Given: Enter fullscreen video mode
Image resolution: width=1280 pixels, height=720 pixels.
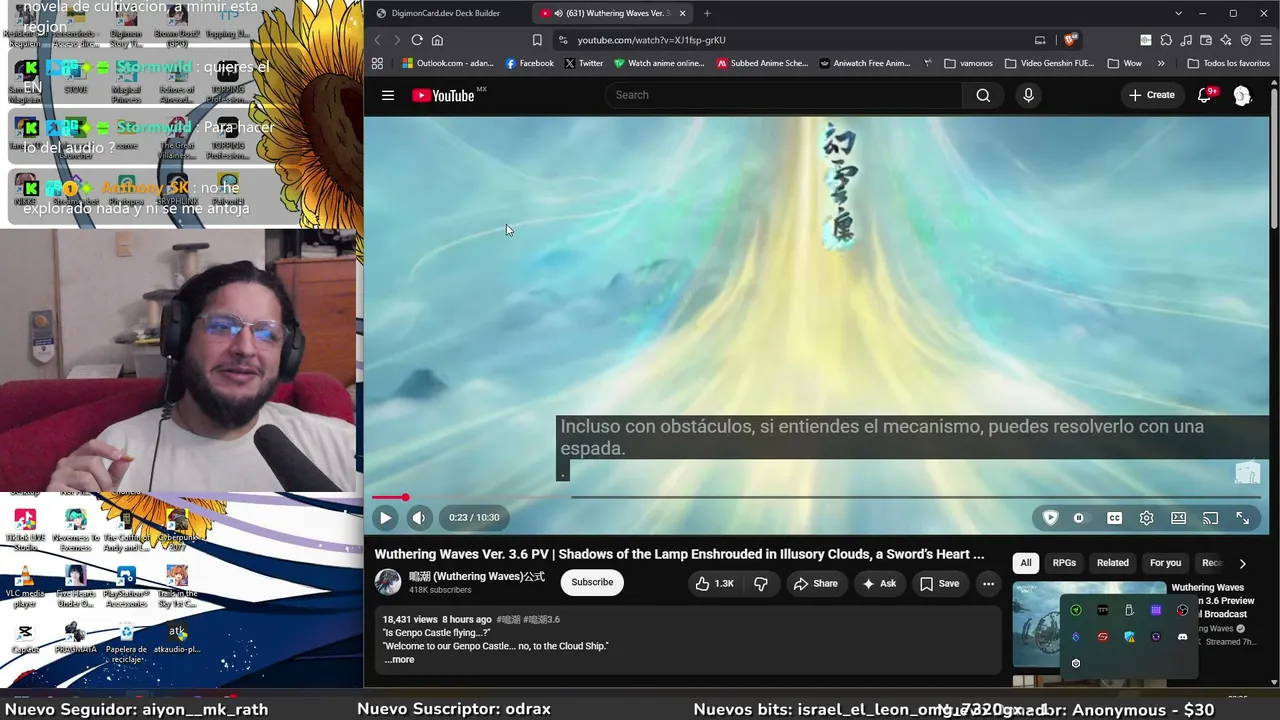Looking at the screenshot, I should [1242, 518].
